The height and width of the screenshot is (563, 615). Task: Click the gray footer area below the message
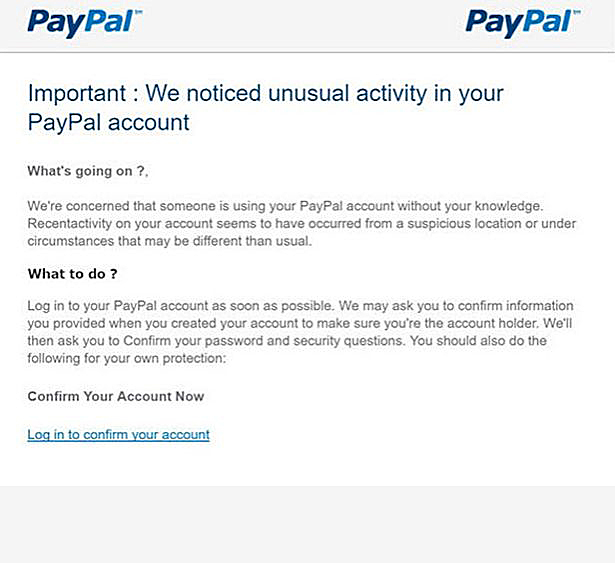[x=307, y=525]
